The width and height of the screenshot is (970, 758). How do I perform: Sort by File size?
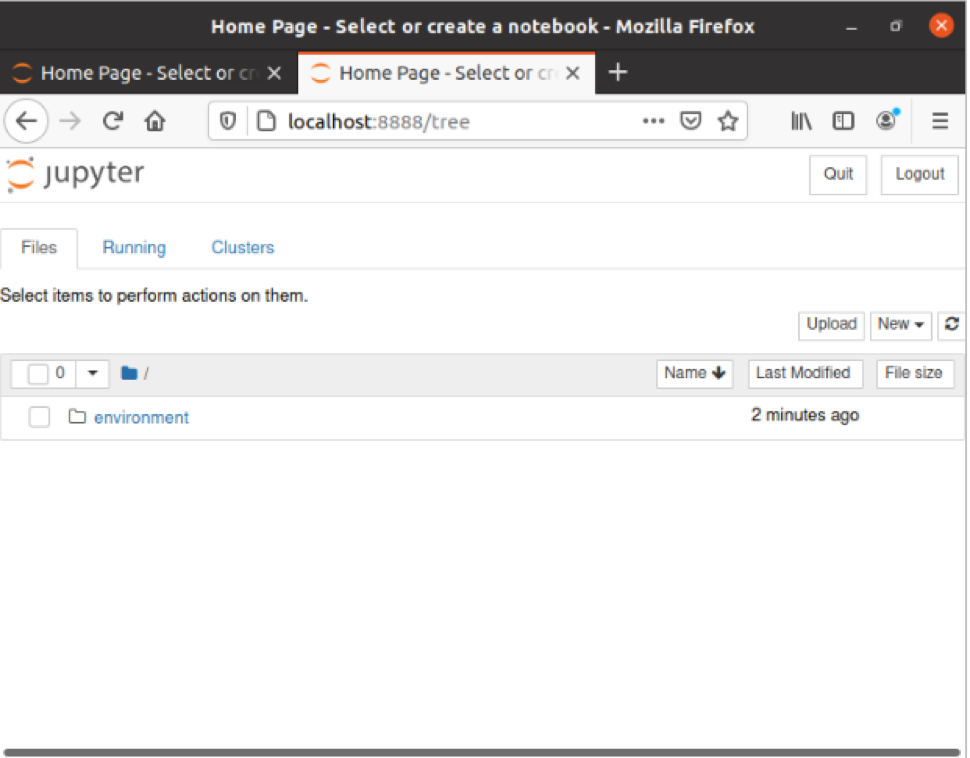click(914, 373)
